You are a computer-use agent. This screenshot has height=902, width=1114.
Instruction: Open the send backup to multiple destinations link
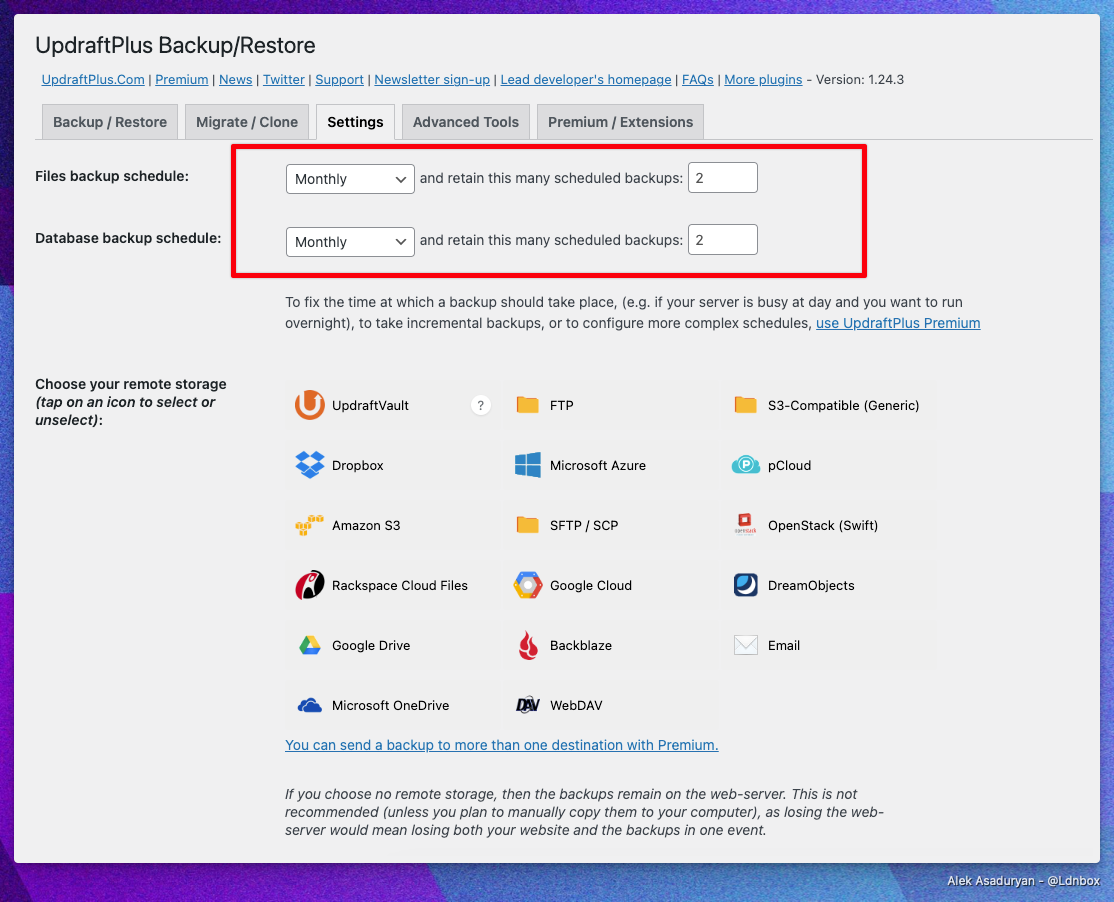[502, 745]
